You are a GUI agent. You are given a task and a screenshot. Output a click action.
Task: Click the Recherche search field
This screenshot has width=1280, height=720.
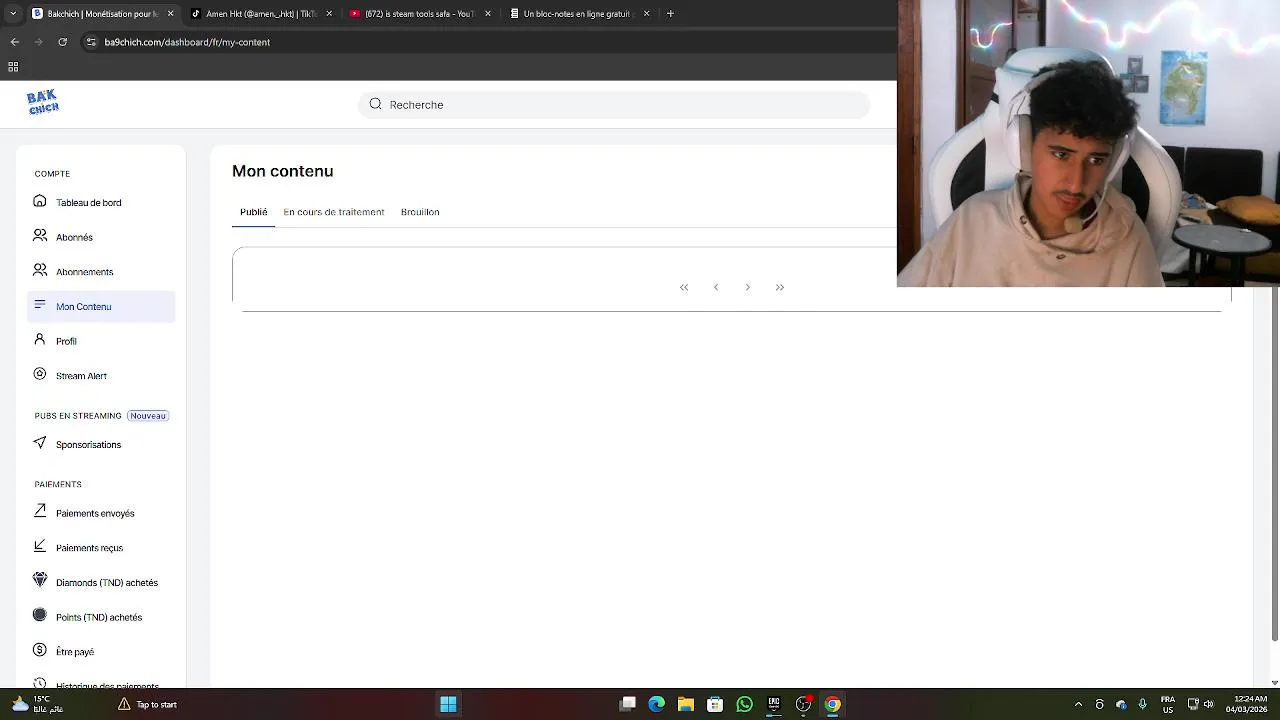614,104
